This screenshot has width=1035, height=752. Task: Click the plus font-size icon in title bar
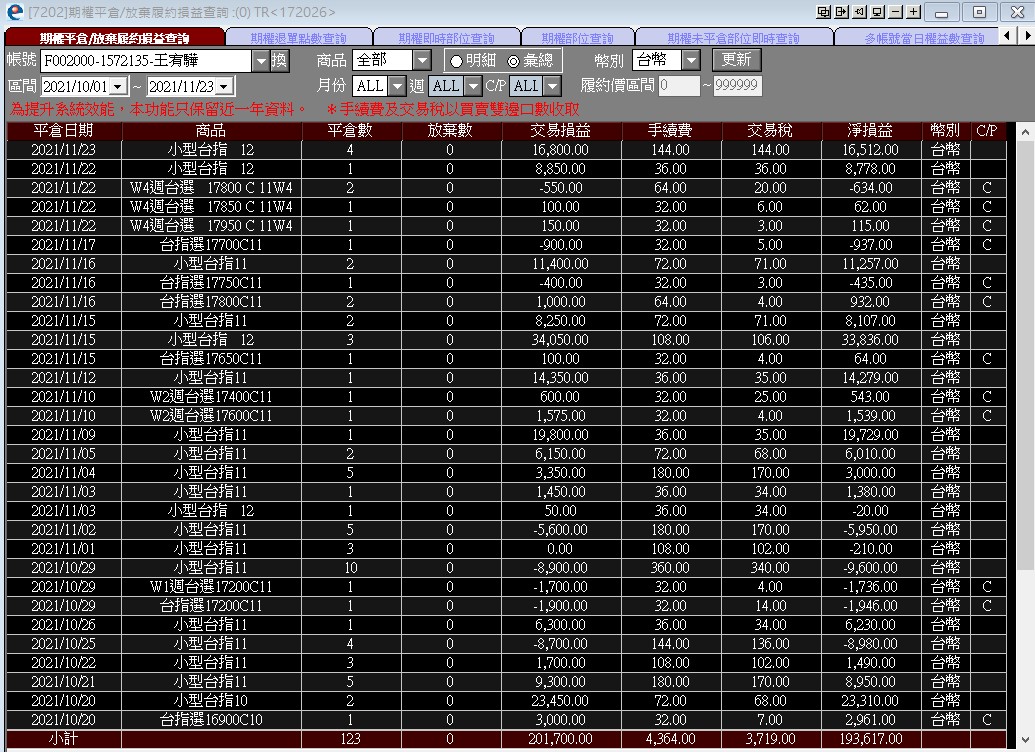914,11
